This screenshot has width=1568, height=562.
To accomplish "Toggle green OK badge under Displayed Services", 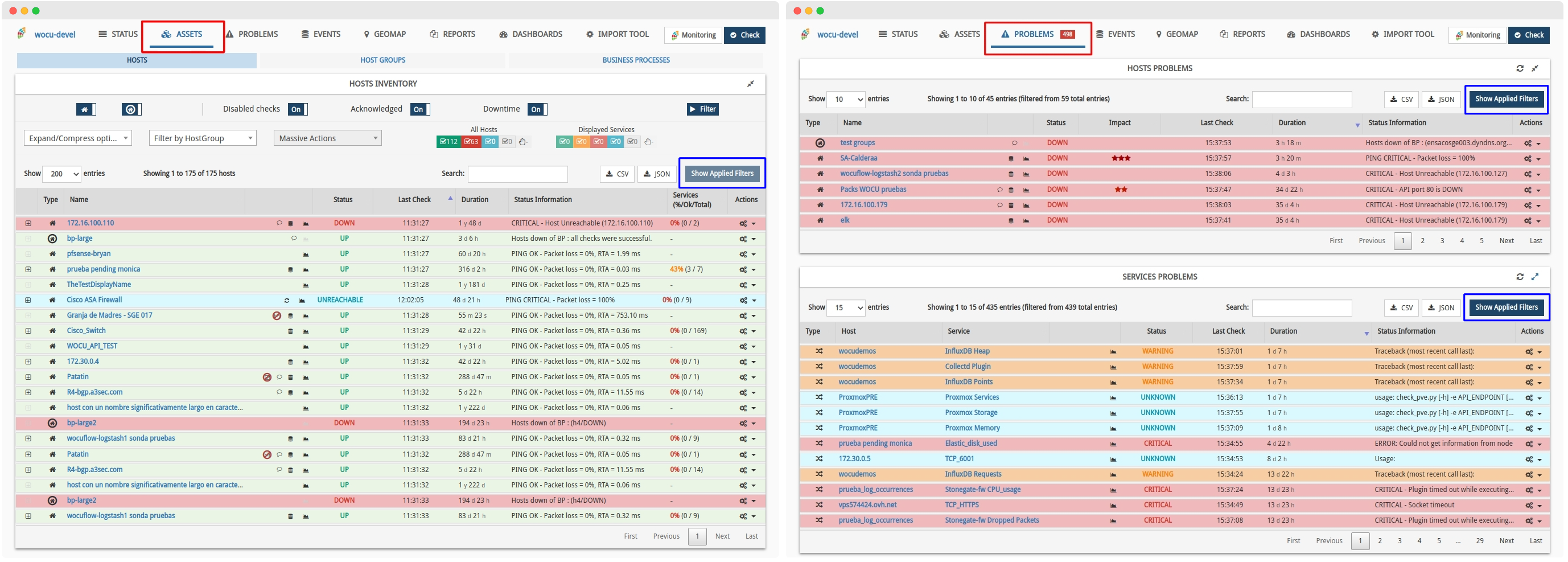I will 564,142.
